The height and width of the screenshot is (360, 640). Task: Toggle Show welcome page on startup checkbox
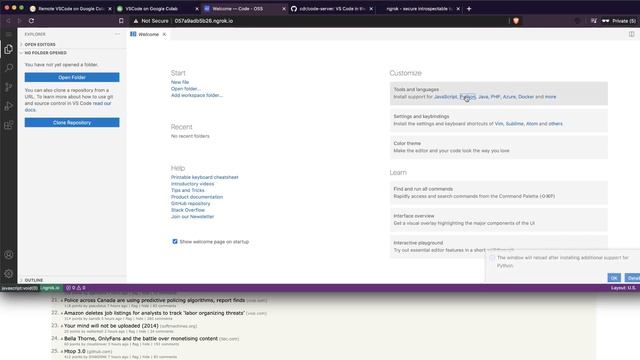(175, 242)
